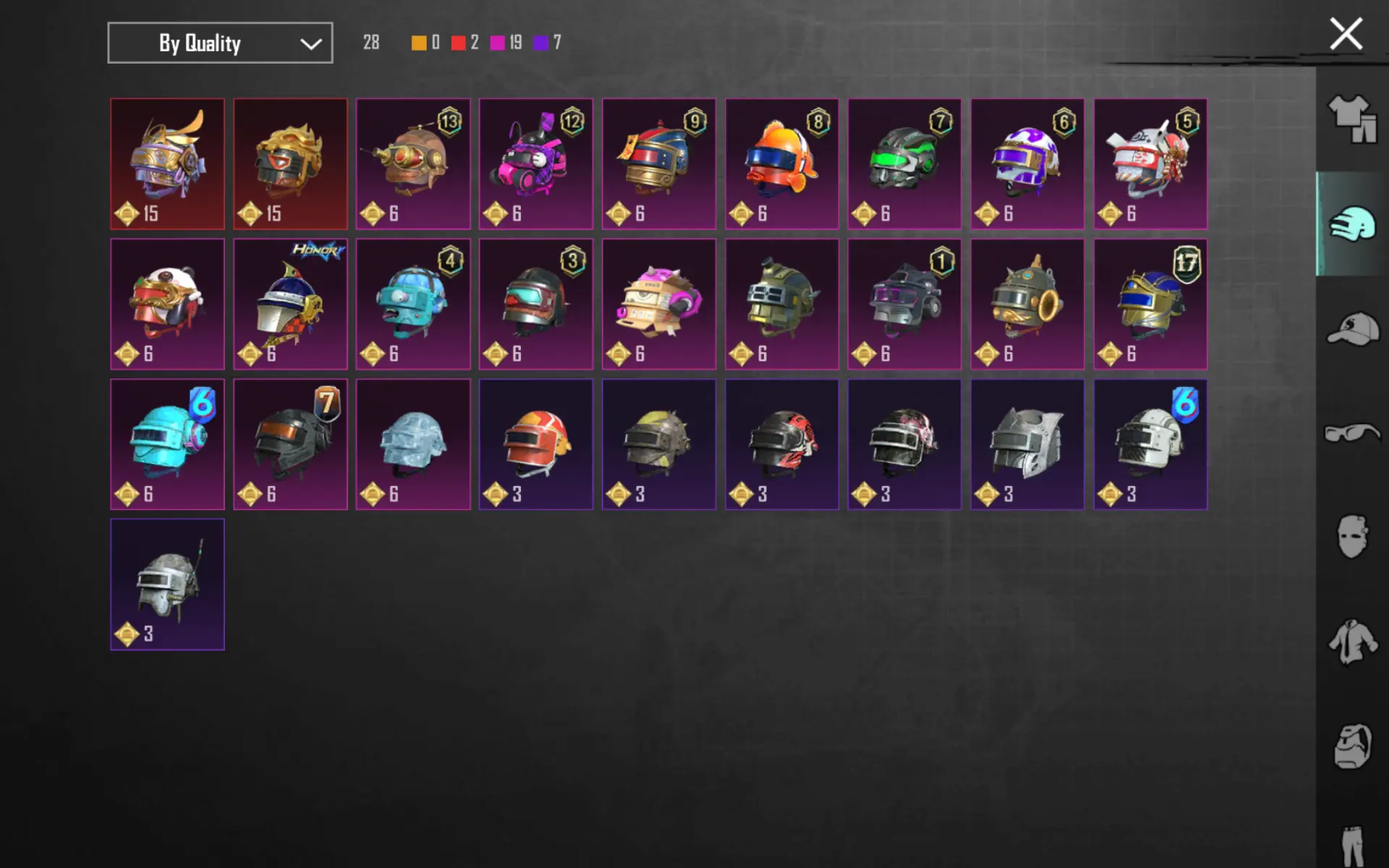Pick the gold-blue helmet numbered 17
Image resolution: width=1389 pixels, height=868 pixels.
(1150, 305)
